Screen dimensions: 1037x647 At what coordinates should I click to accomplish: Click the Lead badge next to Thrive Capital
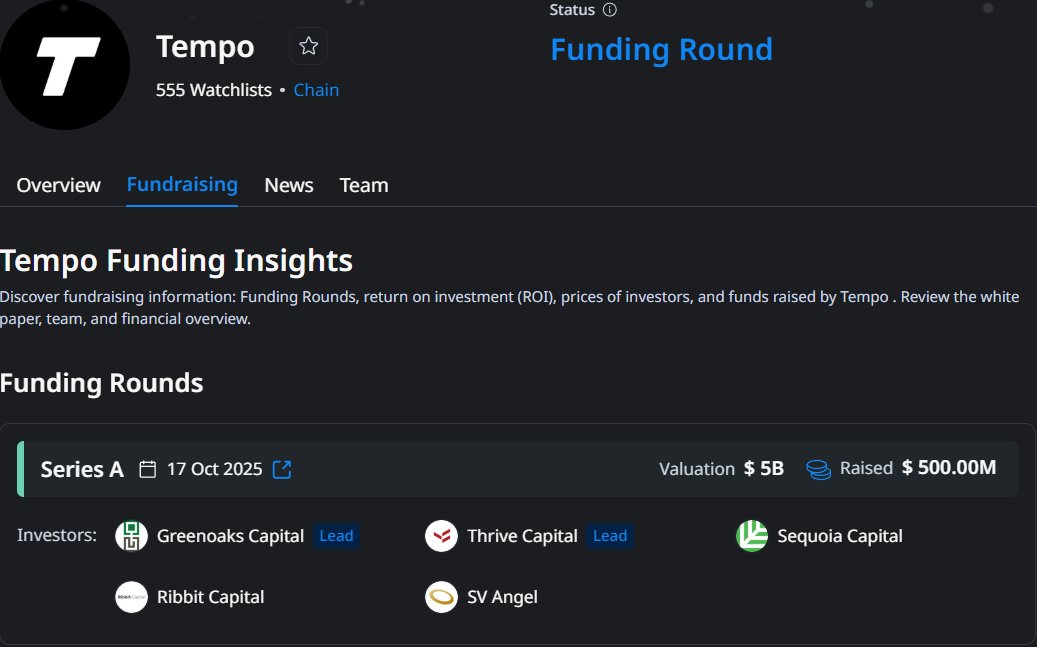(x=610, y=536)
